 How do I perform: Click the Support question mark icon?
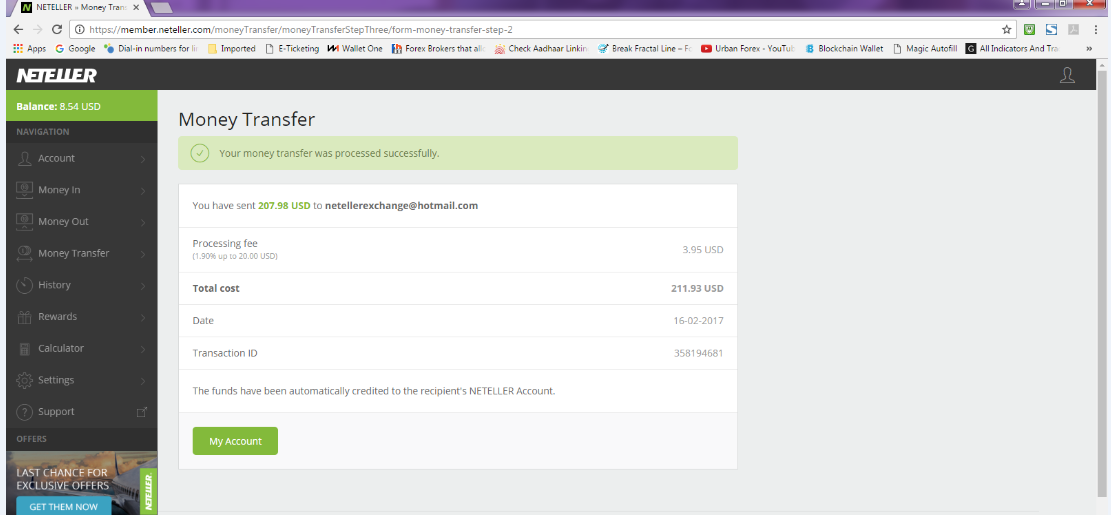click(x=25, y=412)
